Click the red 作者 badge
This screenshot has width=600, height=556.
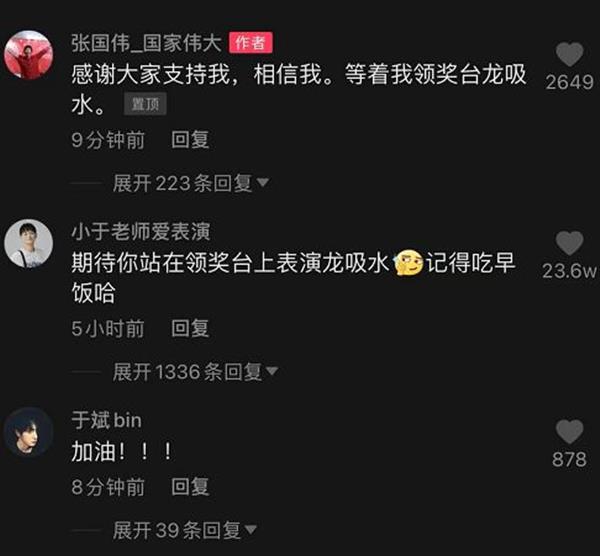251,42
